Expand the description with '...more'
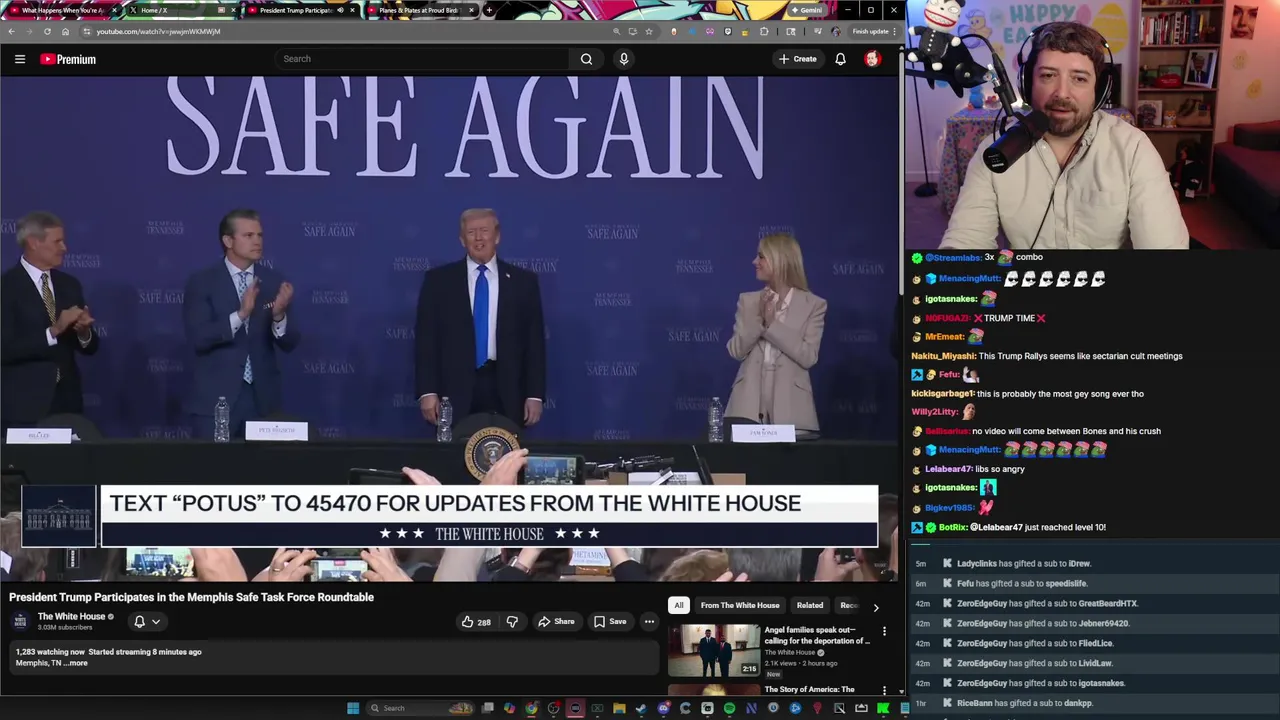The height and width of the screenshot is (720, 1280). pyautogui.click(x=77, y=663)
